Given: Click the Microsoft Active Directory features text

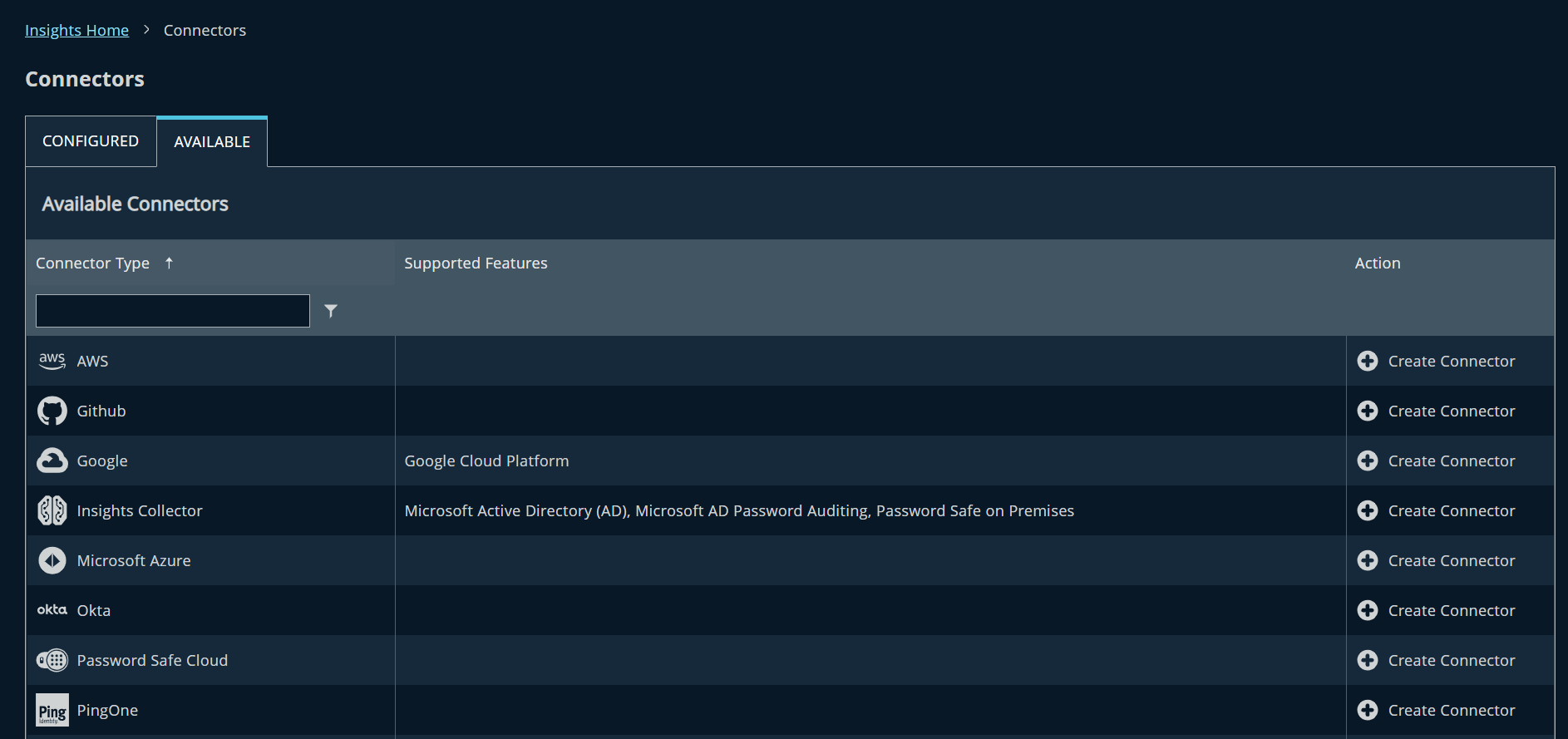Looking at the screenshot, I should pos(739,510).
